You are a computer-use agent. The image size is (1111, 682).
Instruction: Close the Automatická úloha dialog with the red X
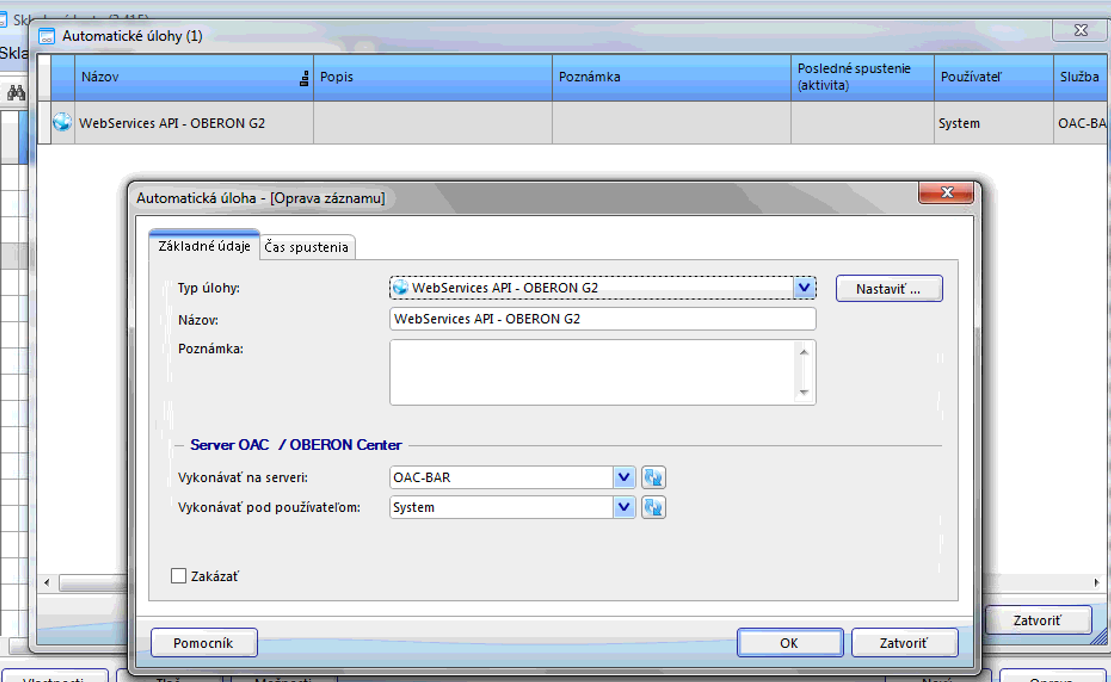coord(945,195)
